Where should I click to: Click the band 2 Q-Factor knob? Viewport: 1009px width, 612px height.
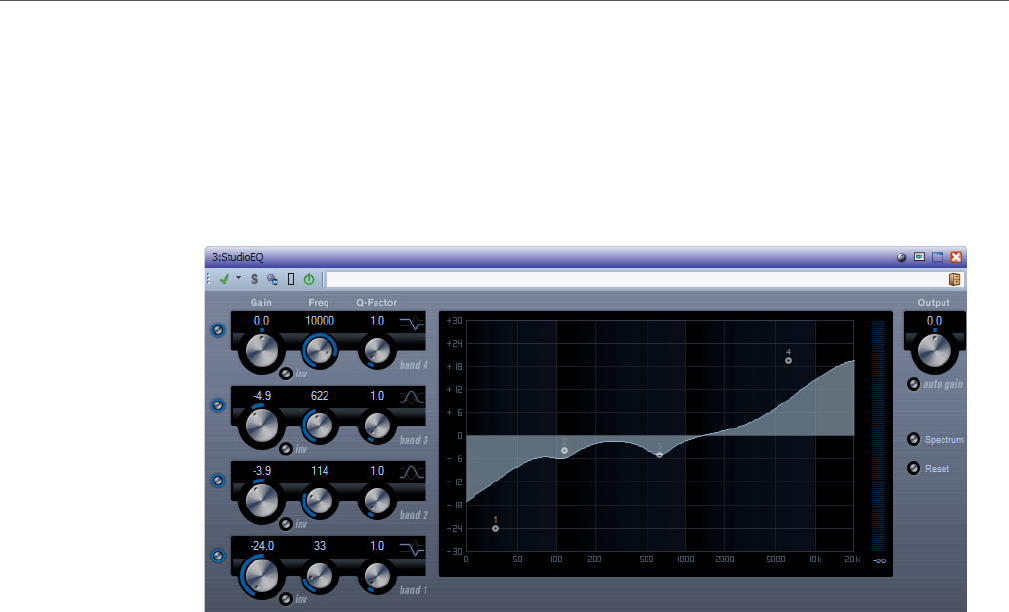click(x=377, y=501)
